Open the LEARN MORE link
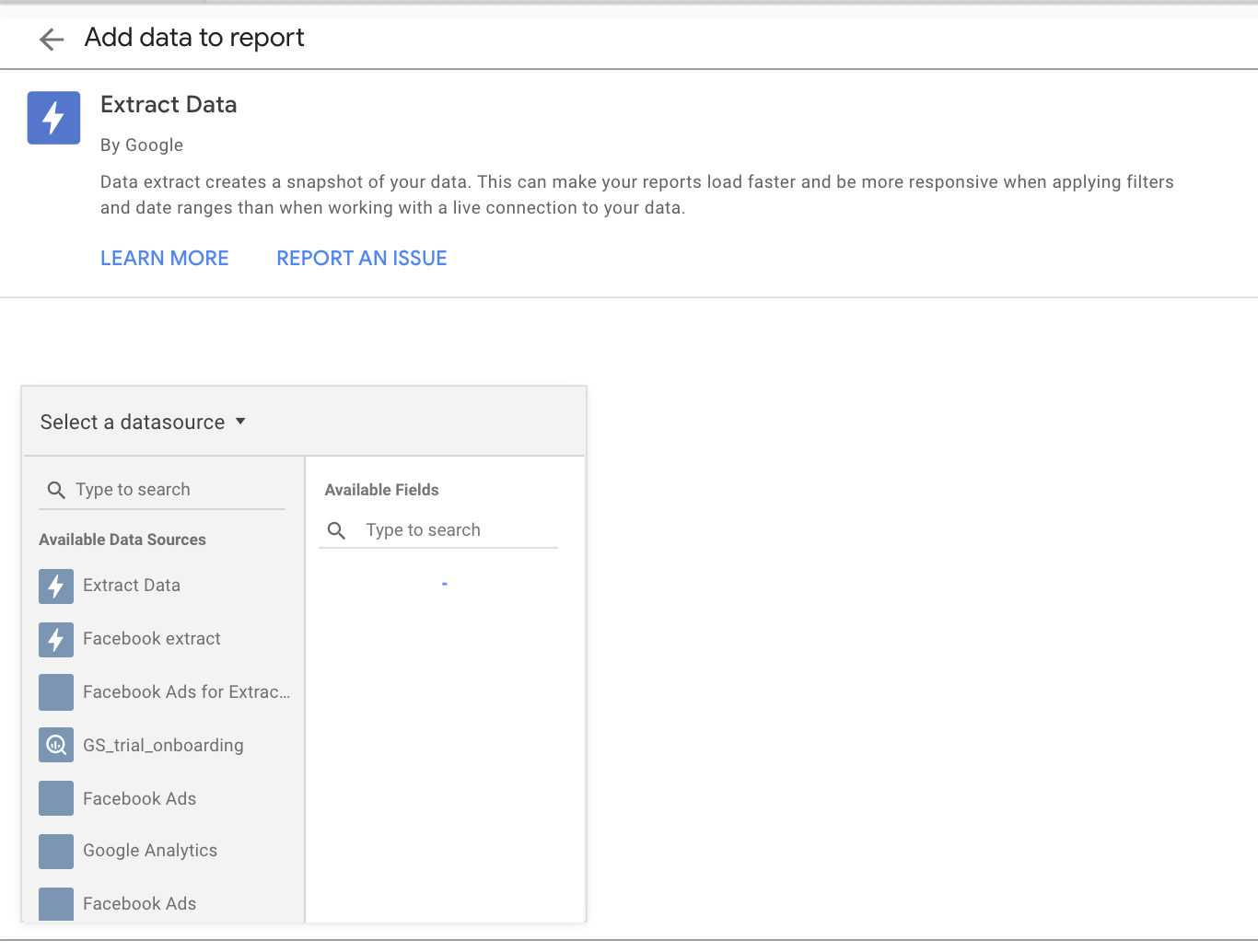1258x952 pixels. pyautogui.click(x=165, y=259)
